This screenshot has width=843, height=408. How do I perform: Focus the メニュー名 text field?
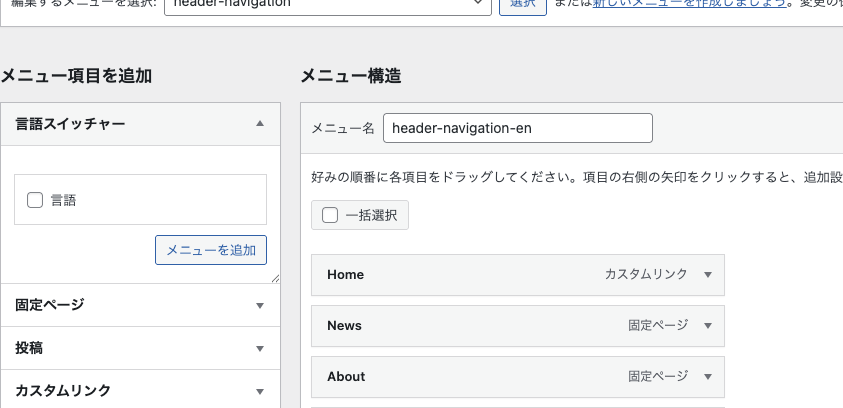pos(517,128)
